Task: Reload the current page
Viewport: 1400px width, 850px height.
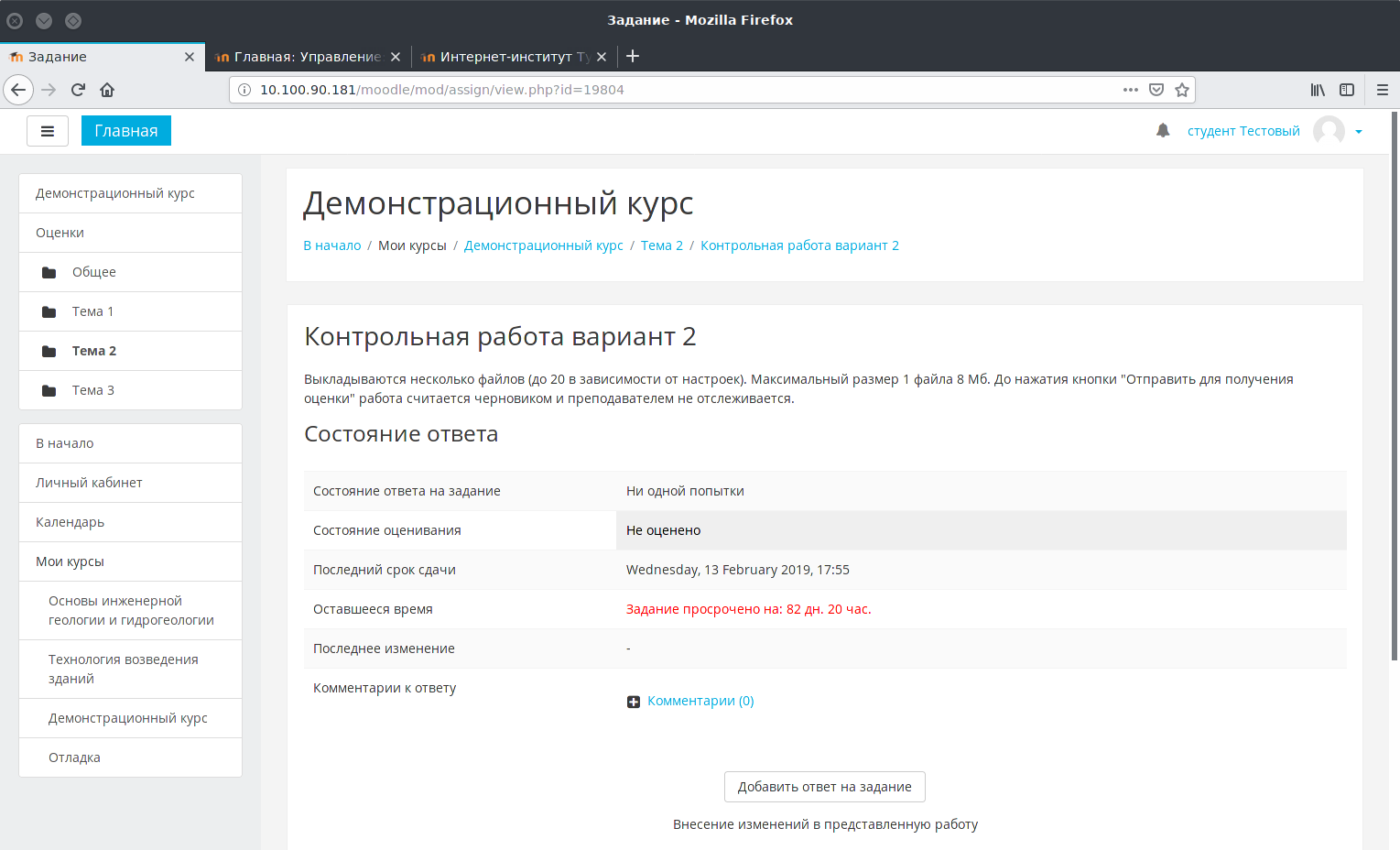Action: point(78,90)
